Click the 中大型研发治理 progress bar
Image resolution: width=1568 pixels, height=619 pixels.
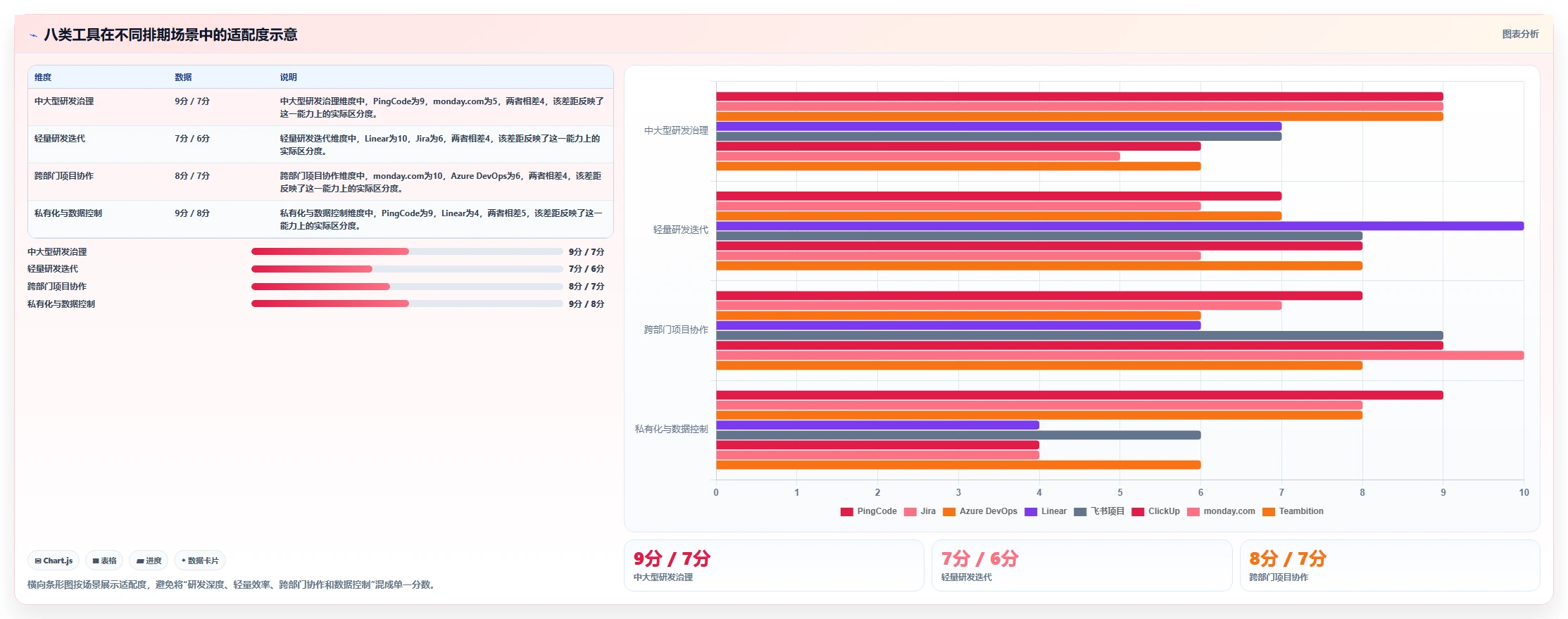click(407, 251)
